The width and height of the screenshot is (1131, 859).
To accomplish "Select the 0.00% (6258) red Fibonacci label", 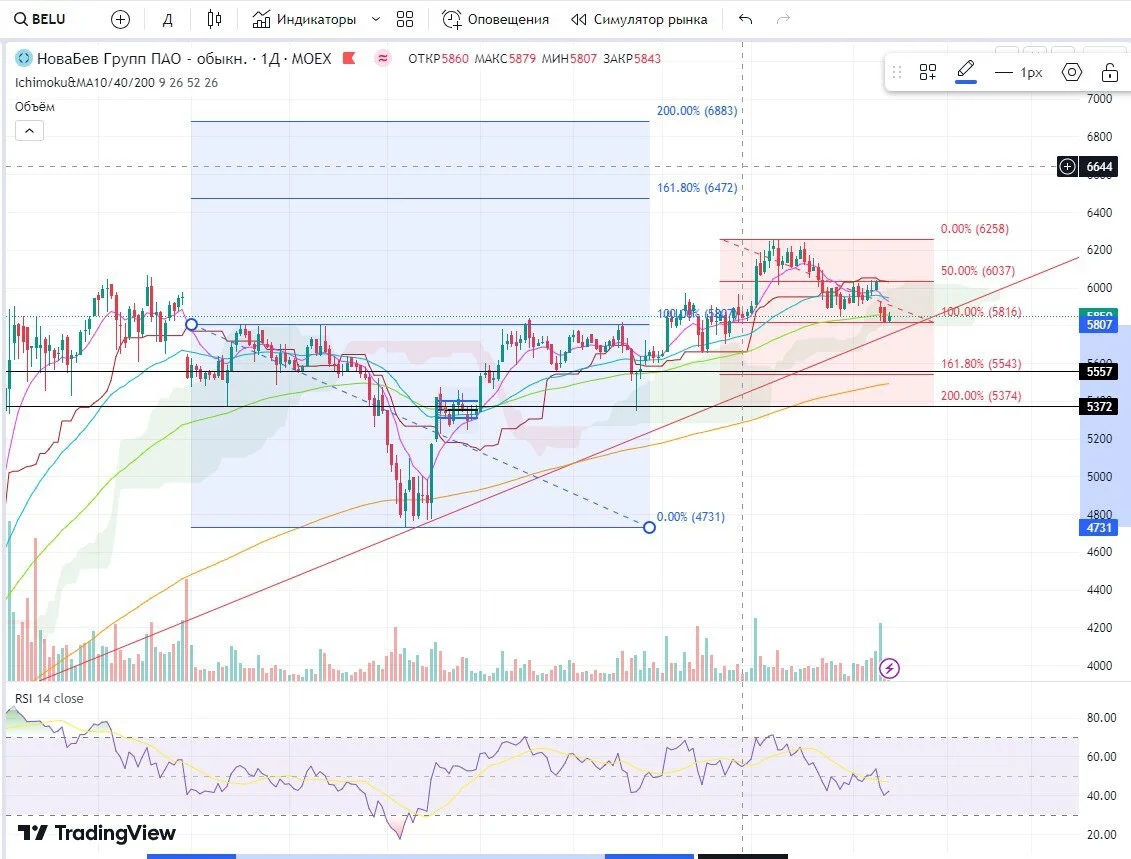I will (x=974, y=229).
